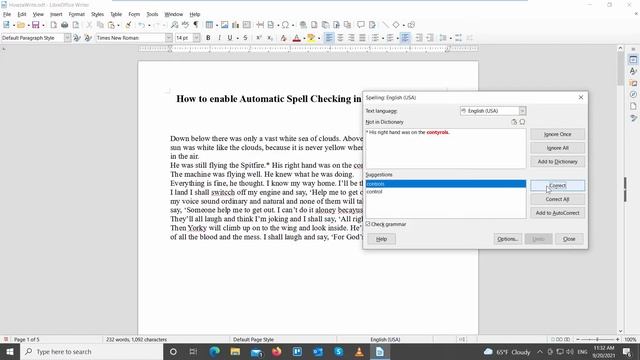Click the Update Selected Style icon
Image resolution: width=640 pixels, height=360 pixels.
click(77, 38)
